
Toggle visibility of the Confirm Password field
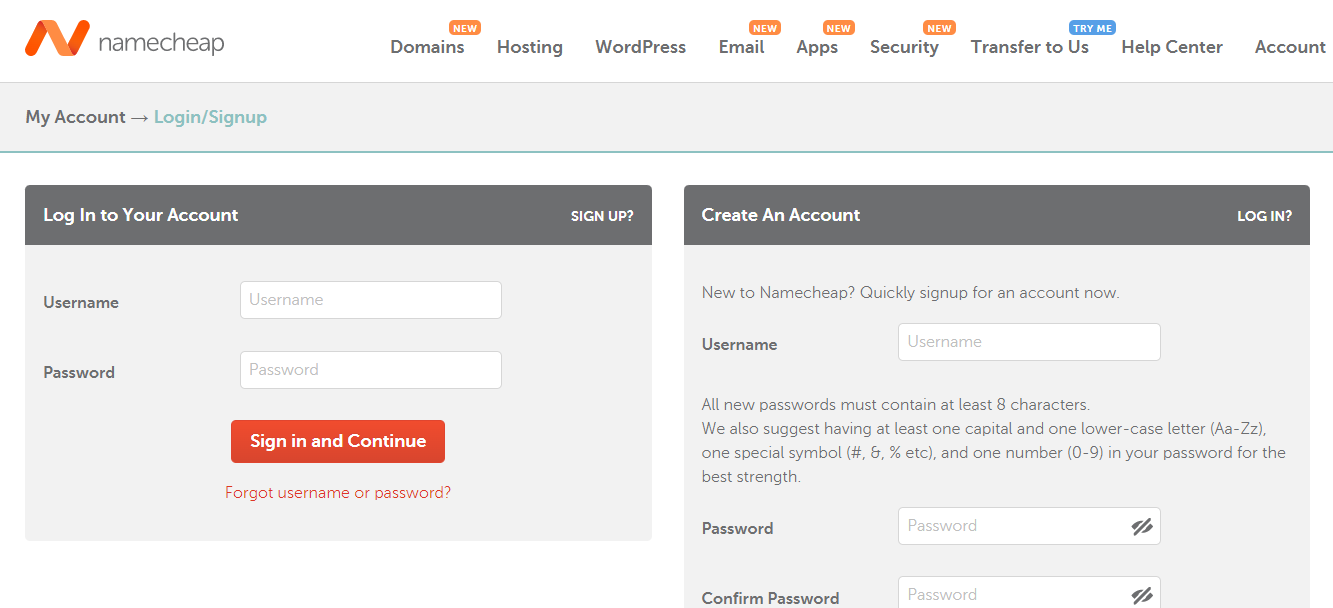pyautogui.click(x=1142, y=596)
